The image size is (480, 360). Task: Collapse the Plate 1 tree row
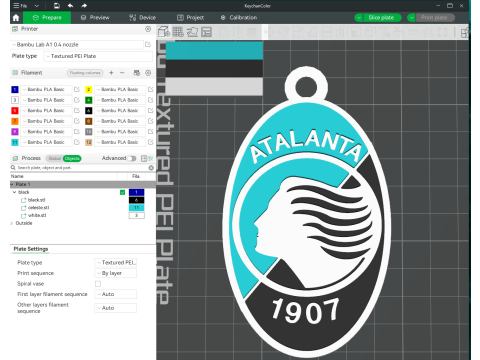[12, 184]
